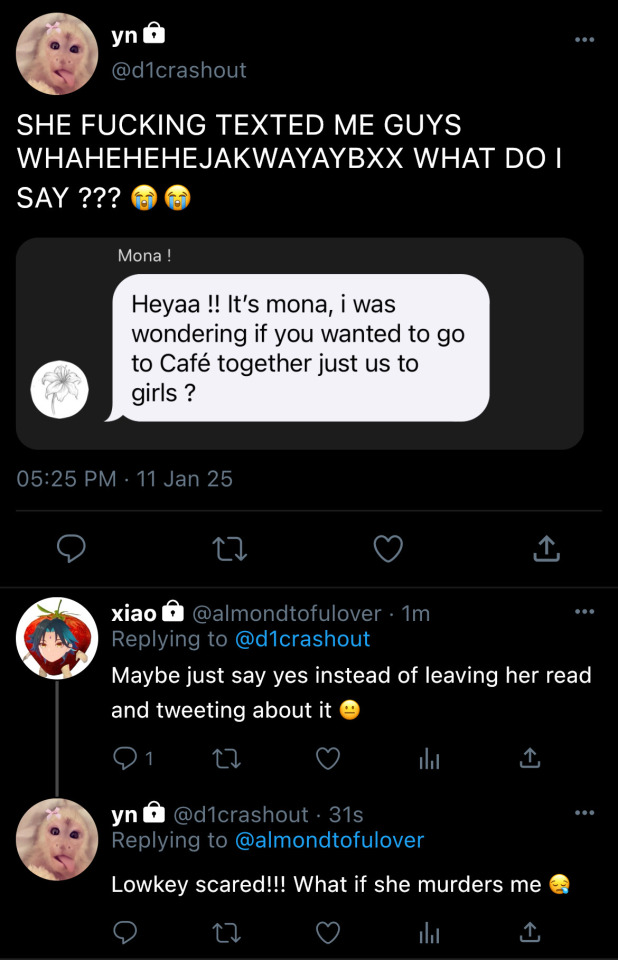Like xiao's reply
Image resolution: width=618 pixels, height=960 pixels.
coord(328,759)
